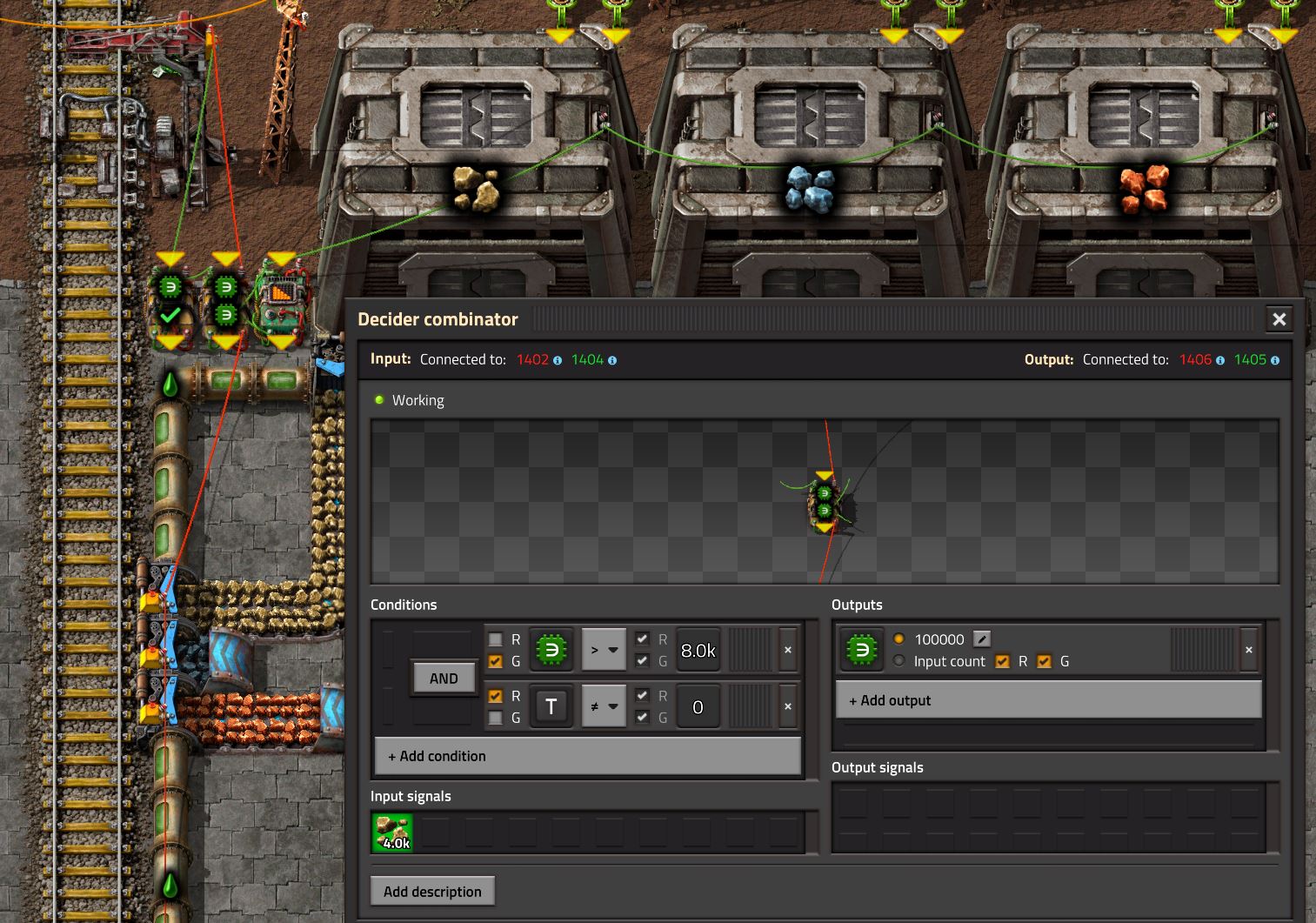Click the green output network ID 1405
1316x923 pixels.
1250,360
